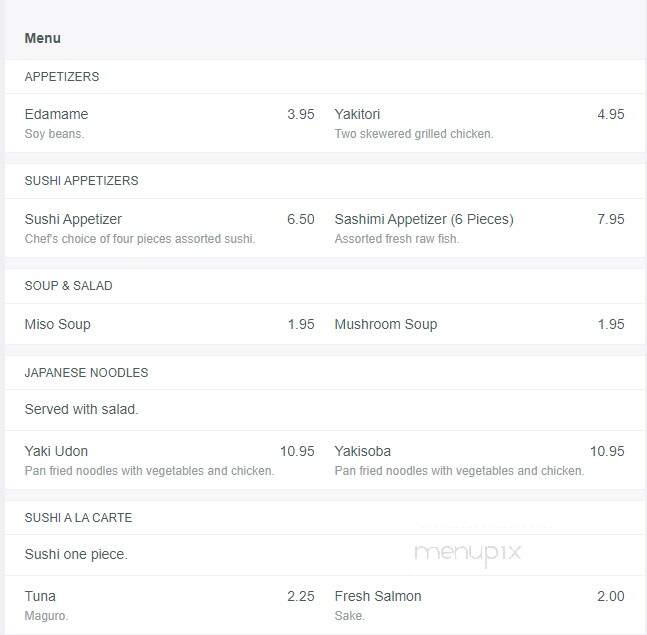Click the Fresh Salmon item
The image size is (647, 635).
(x=378, y=596)
